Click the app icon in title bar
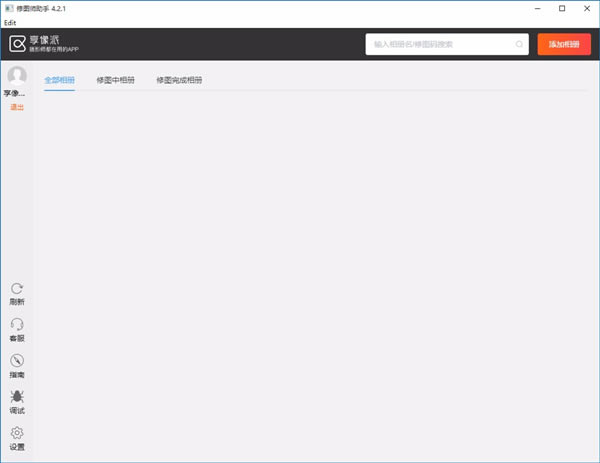Viewport: 600px width, 463px height. click(9, 8)
